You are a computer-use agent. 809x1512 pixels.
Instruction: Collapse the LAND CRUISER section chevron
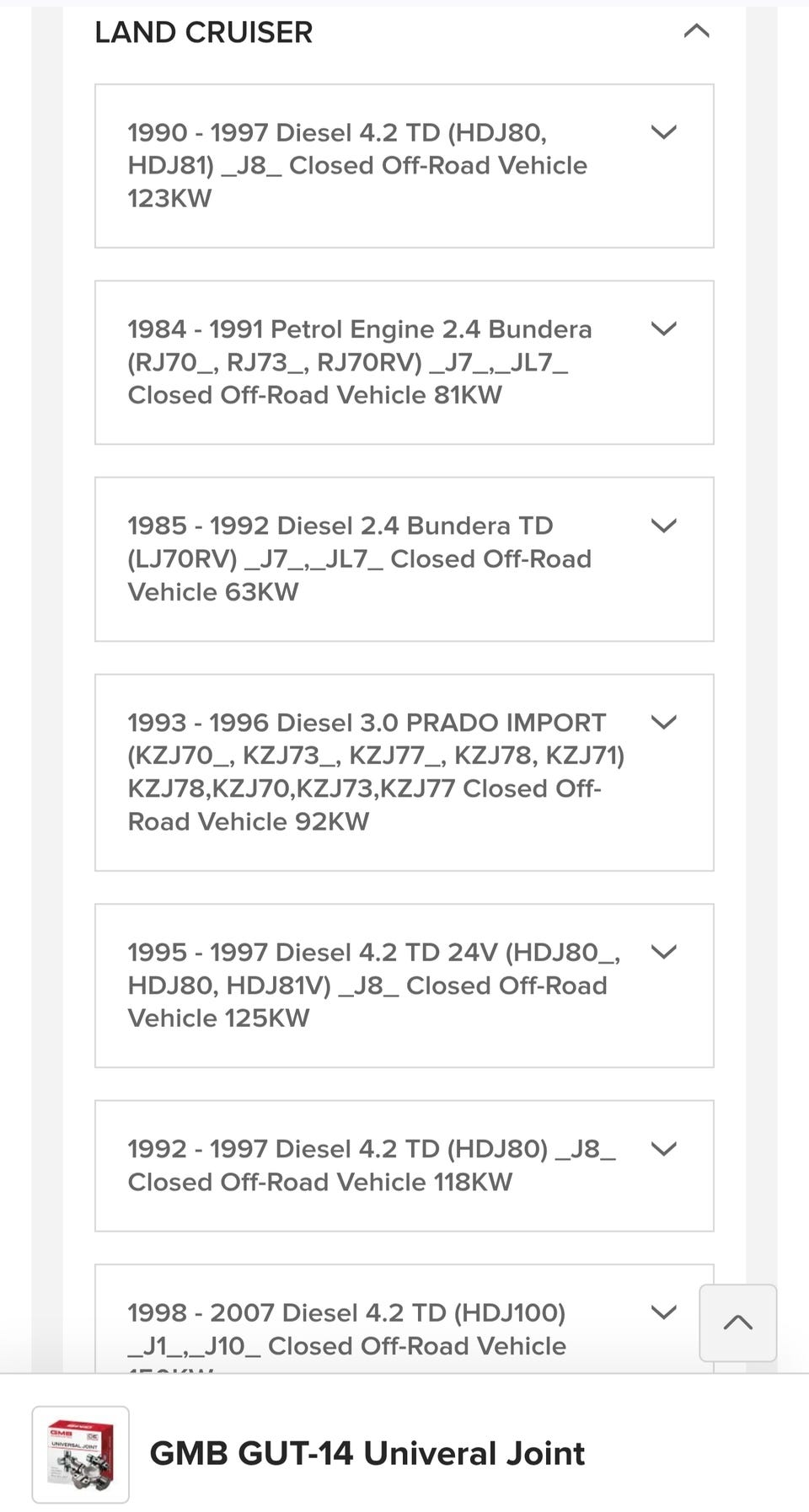696,32
